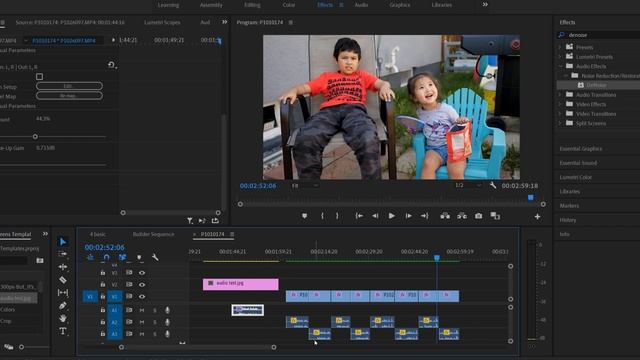Viewport: 640px width, 360px height.
Task: Click Go to In point button
Action: coord(359,216)
